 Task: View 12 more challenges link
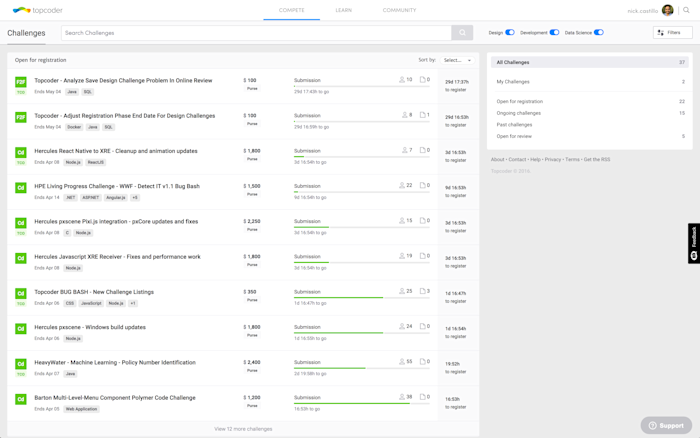click(x=243, y=429)
